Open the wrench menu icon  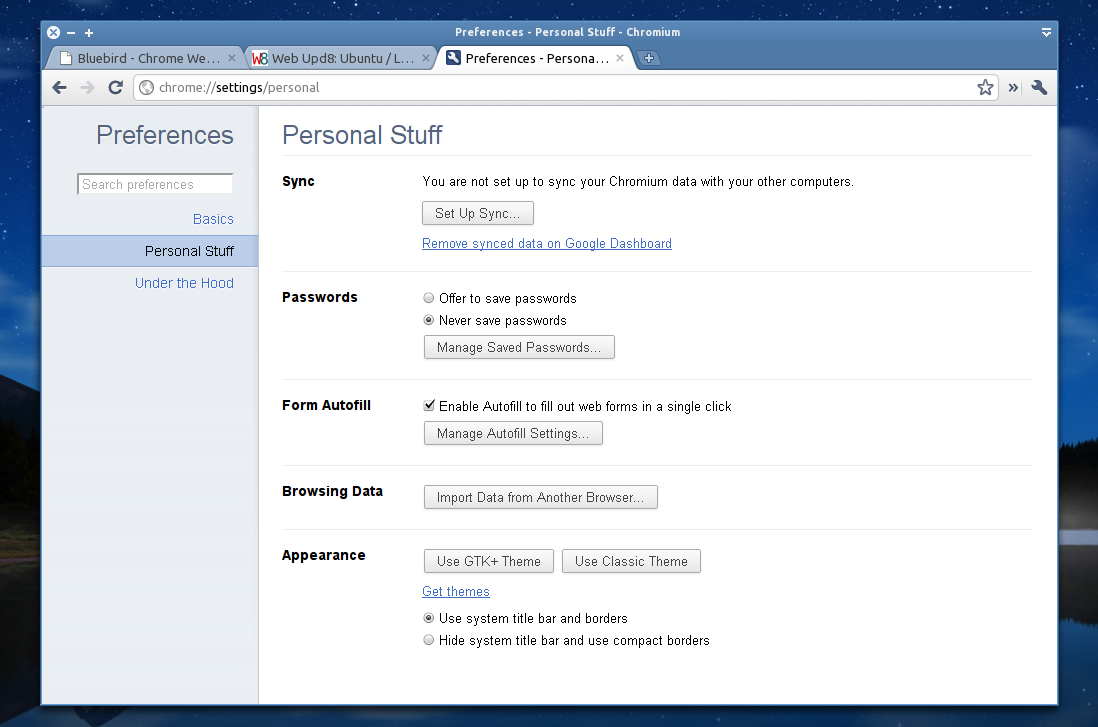click(1039, 88)
